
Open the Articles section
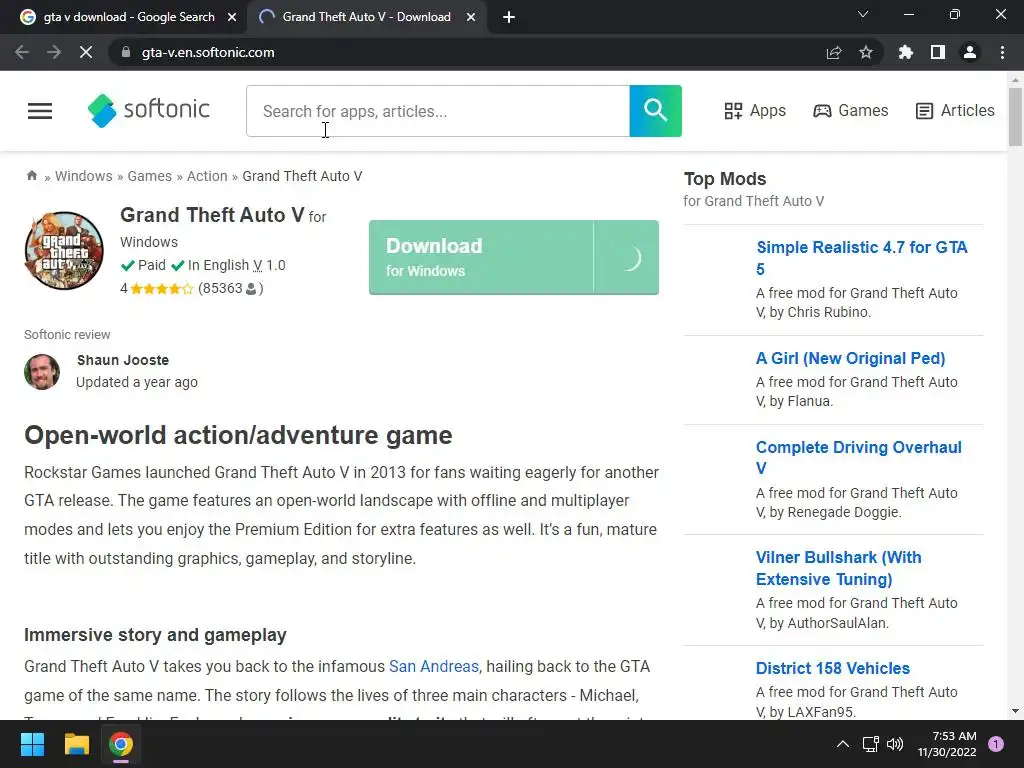tap(955, 111)
